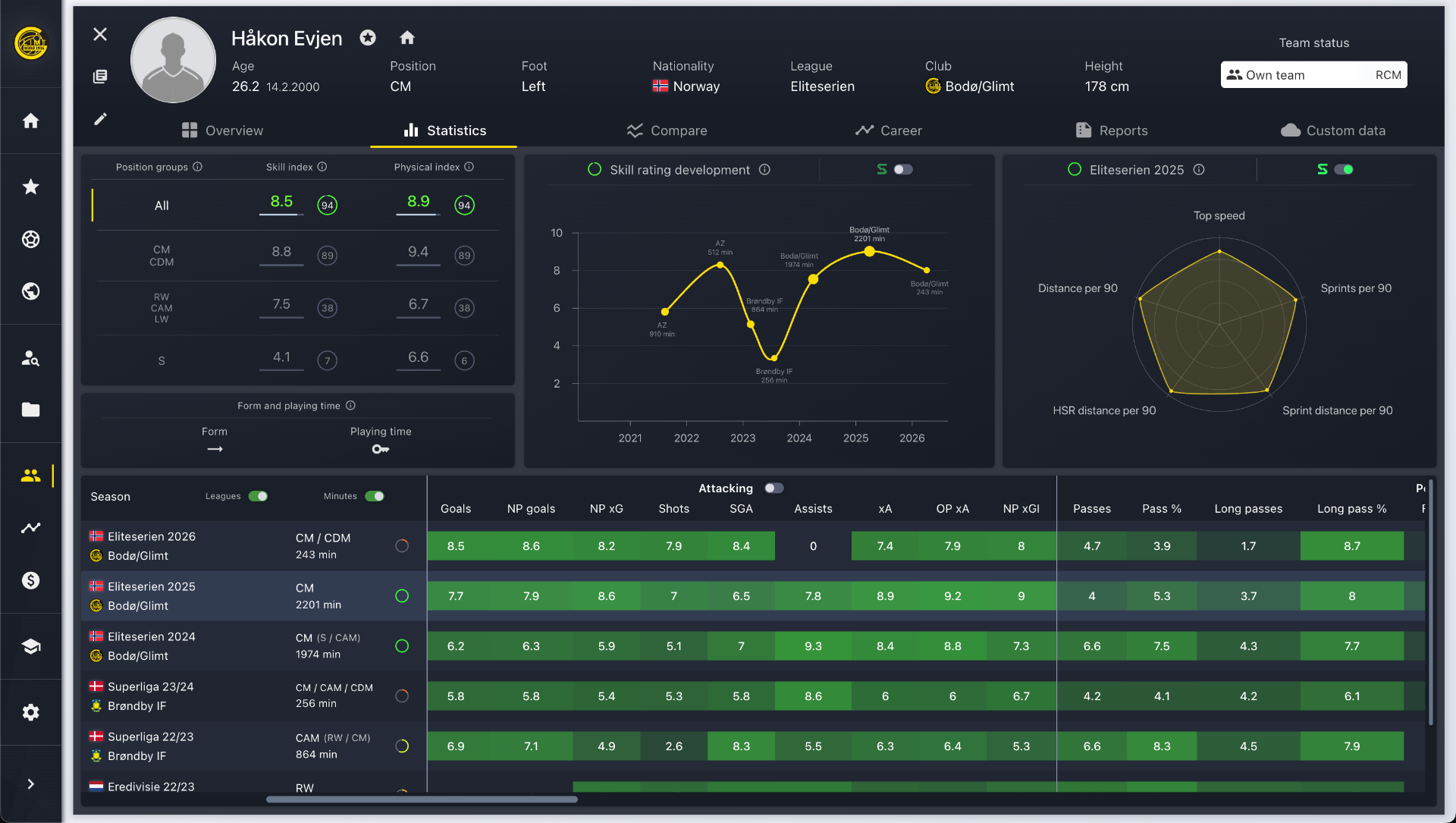Select the All position group row
This screenshot has height=823, width=1456.
tap(297, 206)
